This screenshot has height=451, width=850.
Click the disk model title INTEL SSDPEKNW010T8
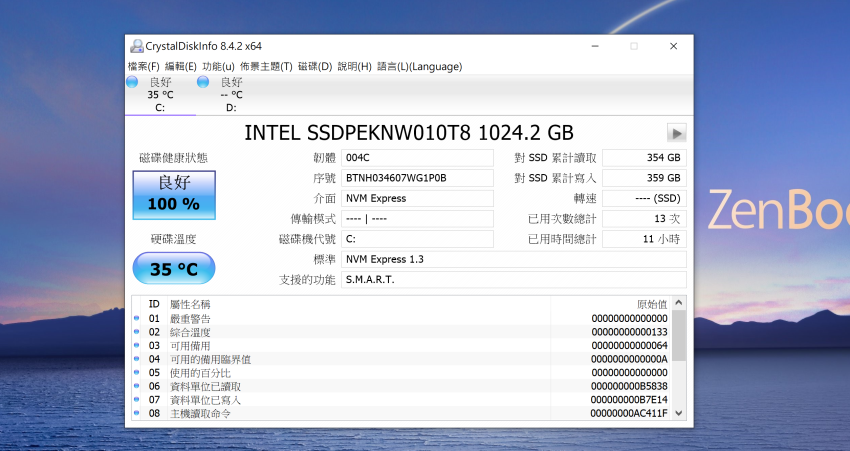[358, 133]
